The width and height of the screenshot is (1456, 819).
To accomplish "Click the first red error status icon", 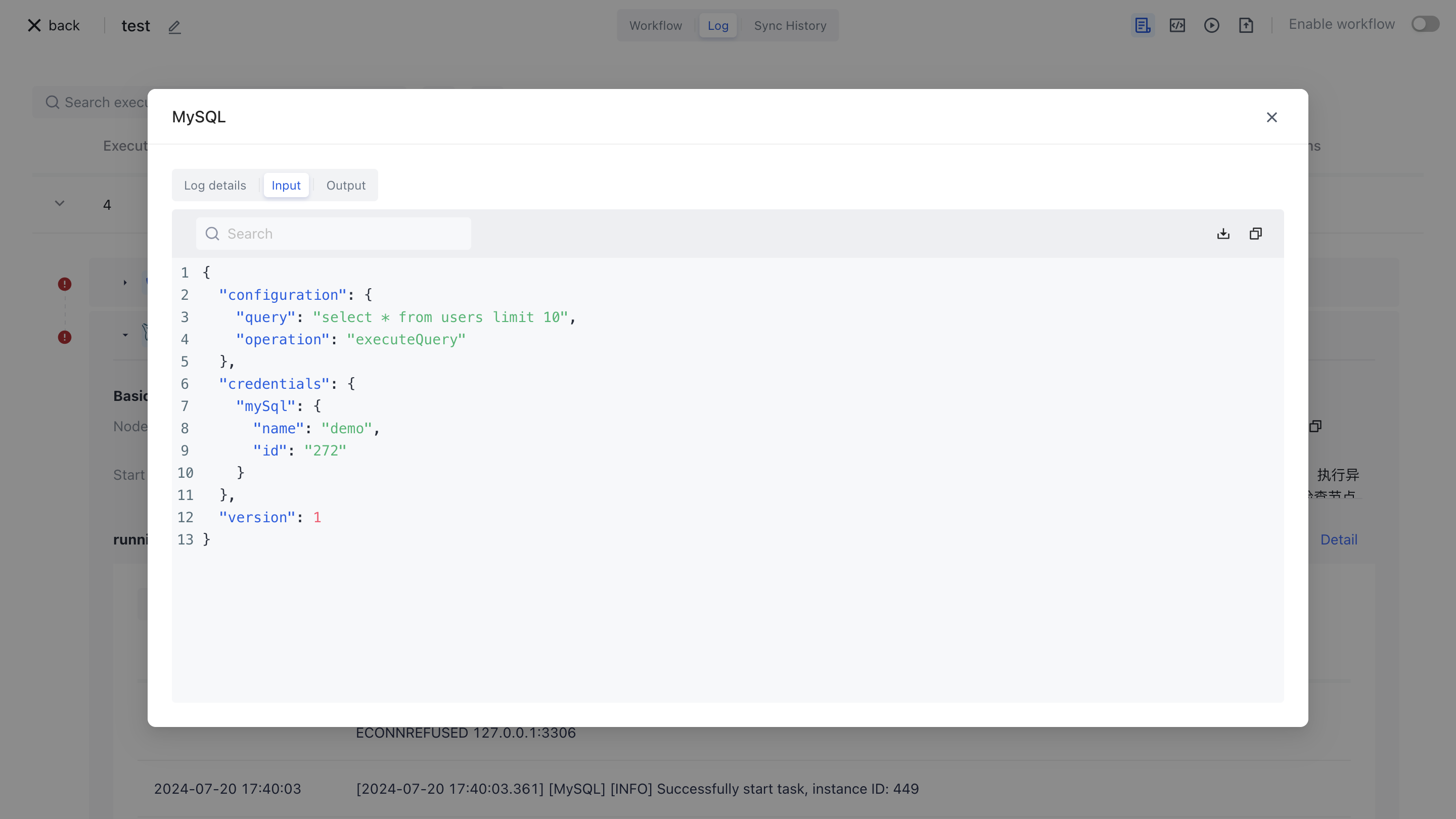I will pos(64,284).
